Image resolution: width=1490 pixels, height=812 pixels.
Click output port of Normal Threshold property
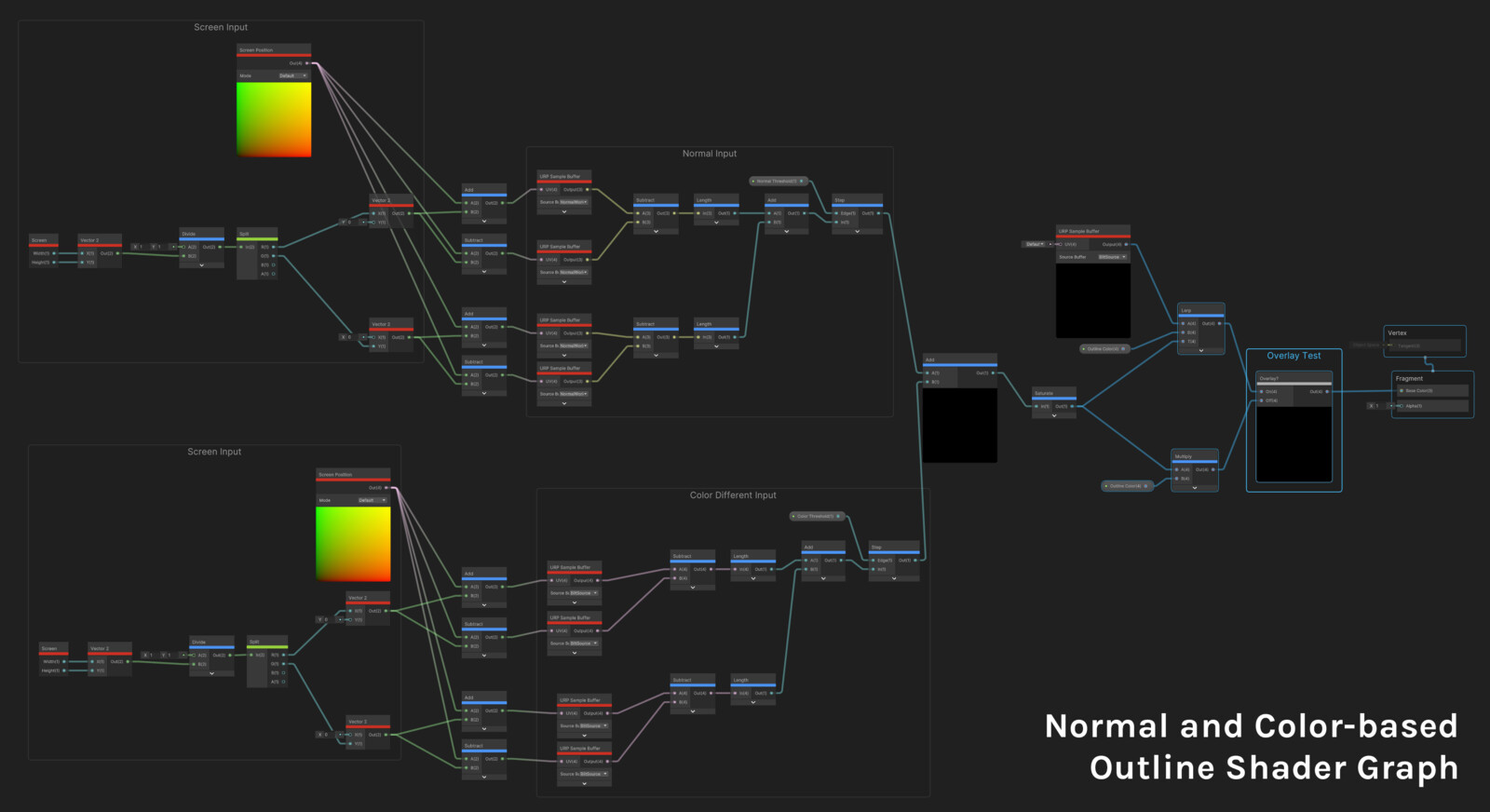[x=801, y=182]
